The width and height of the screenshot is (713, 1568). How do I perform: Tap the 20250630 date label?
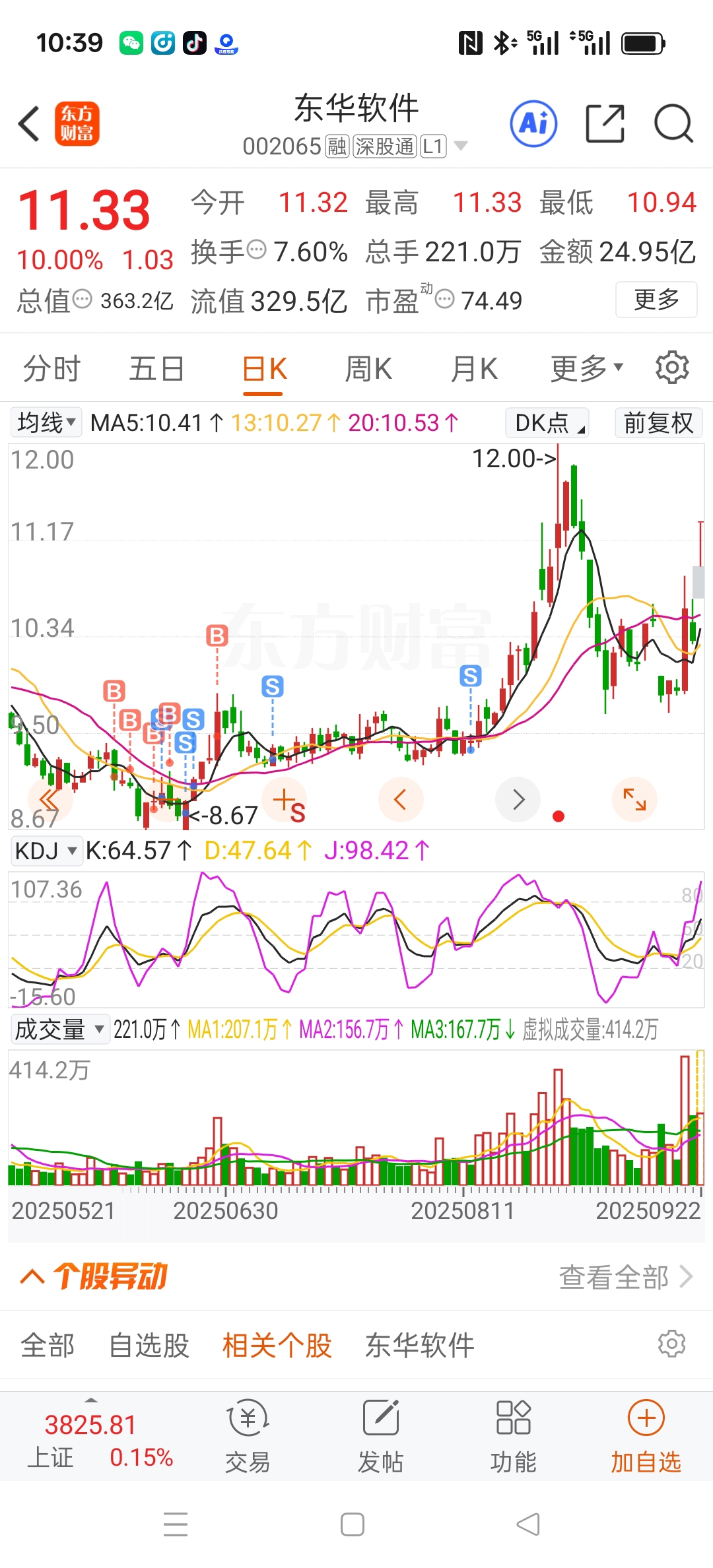point(226,1210)
